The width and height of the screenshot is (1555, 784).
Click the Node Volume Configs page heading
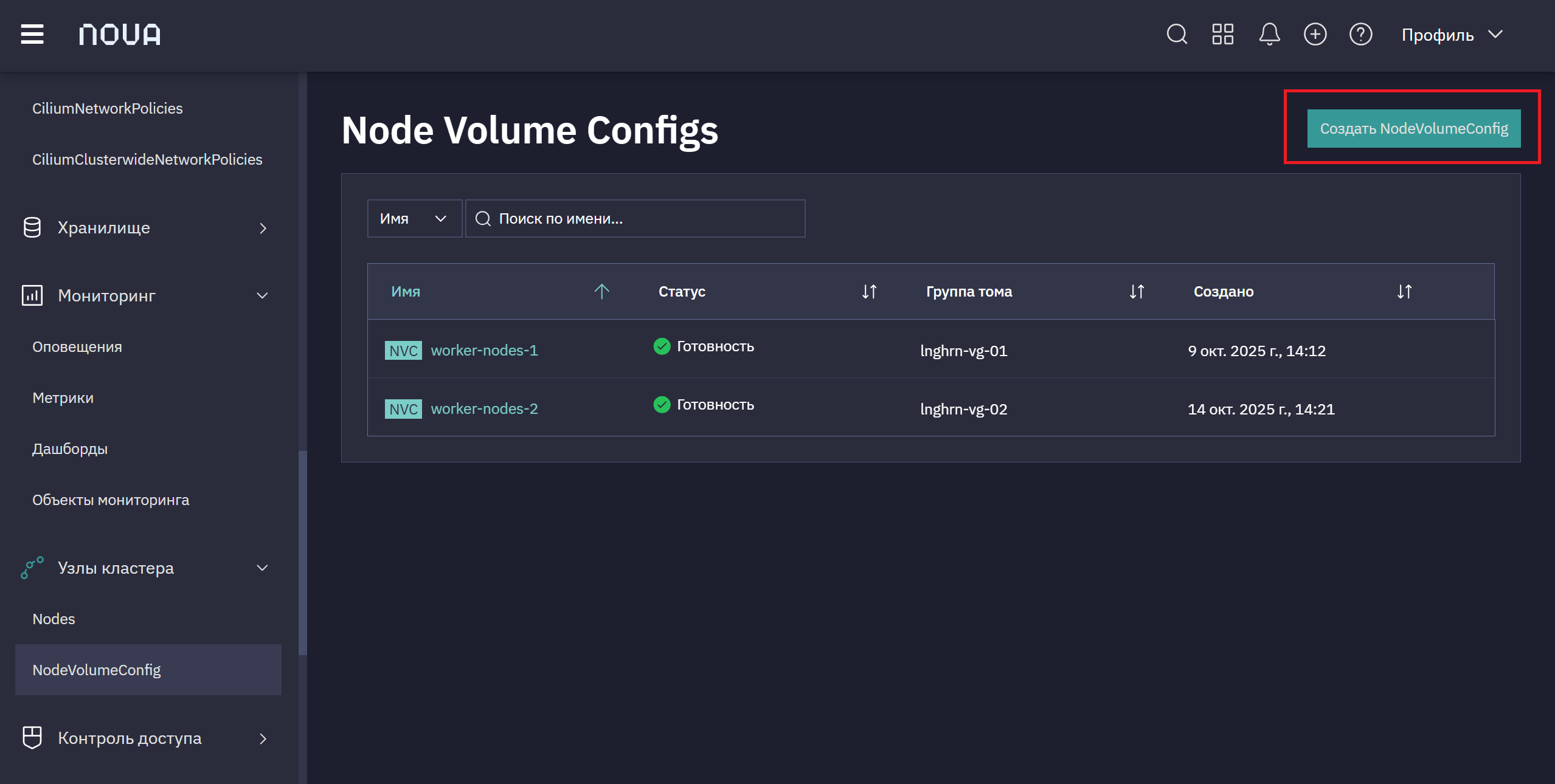point(530,131)
